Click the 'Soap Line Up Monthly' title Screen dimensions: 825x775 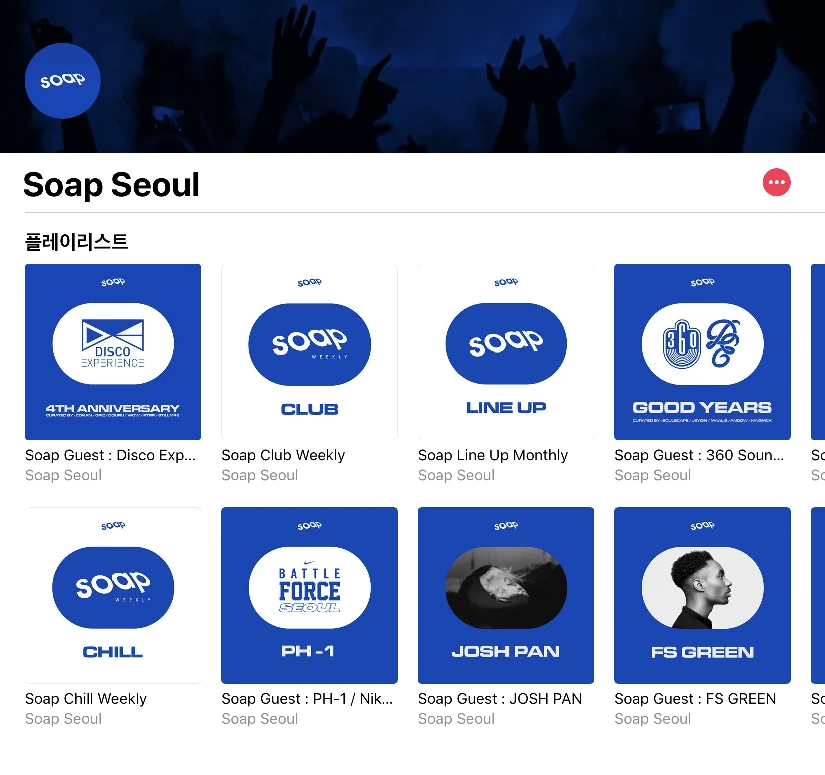click(493, 455)
